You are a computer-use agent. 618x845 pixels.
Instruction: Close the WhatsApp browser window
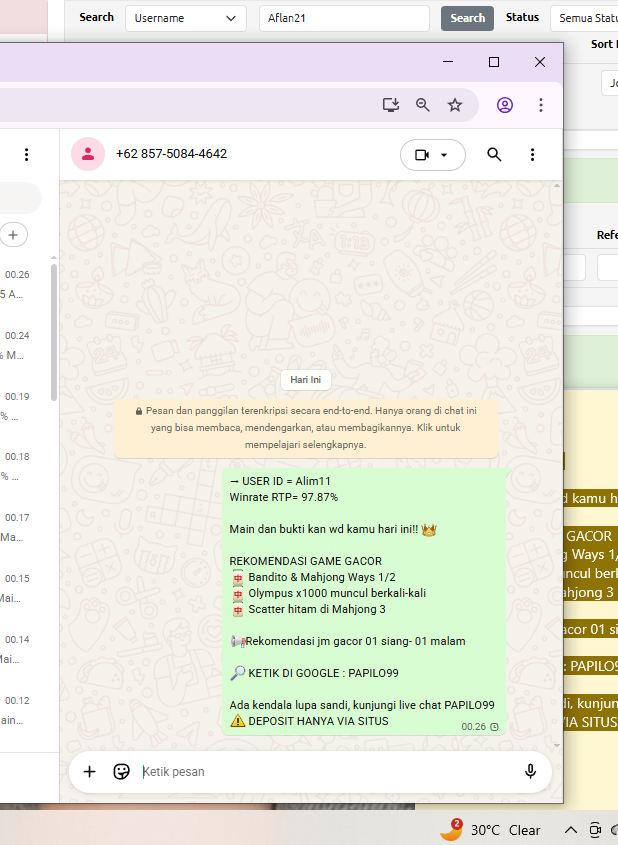(540, 62)
